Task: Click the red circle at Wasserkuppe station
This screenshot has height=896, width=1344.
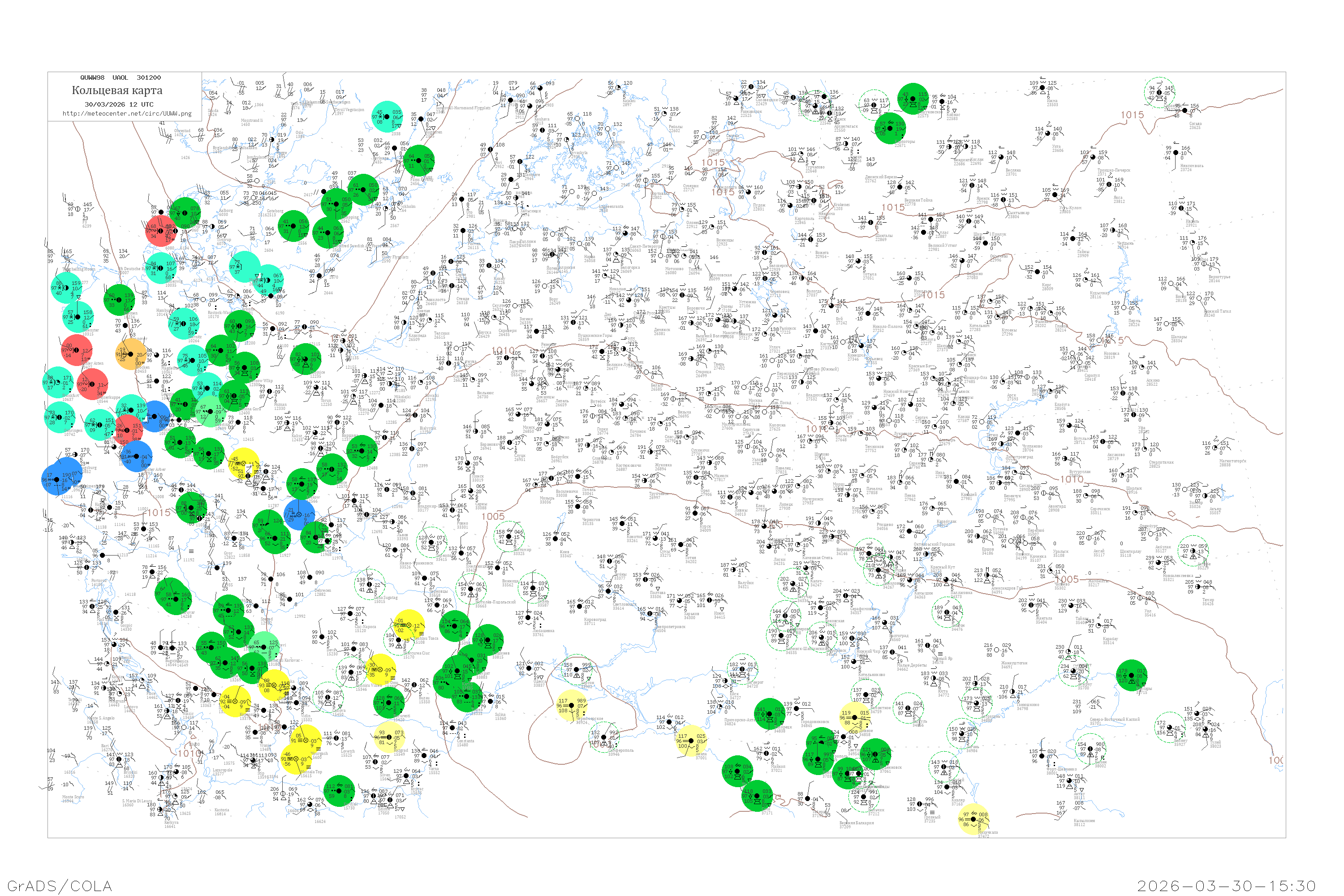Action: 93,384
